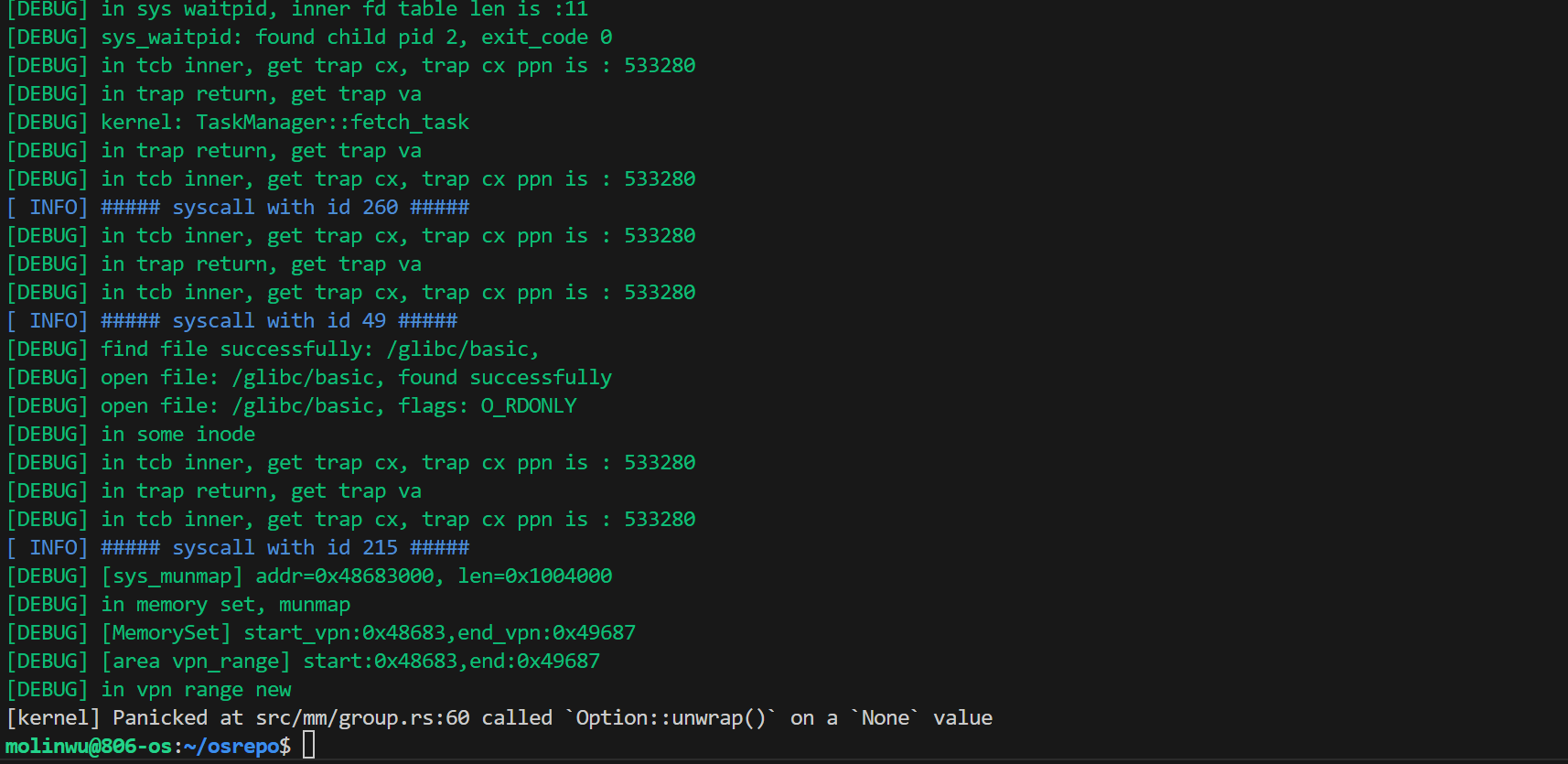This screenshot has width=1568, height=764.
Task: Click the [kernel] tag of panic line
Action: click(x=53, y=718)
